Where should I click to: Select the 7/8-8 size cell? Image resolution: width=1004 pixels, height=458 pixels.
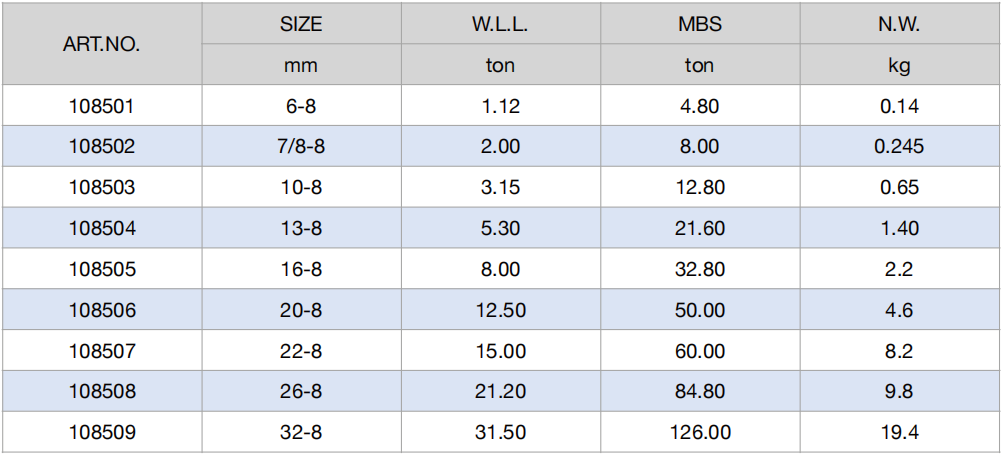(x=301, y=147)
